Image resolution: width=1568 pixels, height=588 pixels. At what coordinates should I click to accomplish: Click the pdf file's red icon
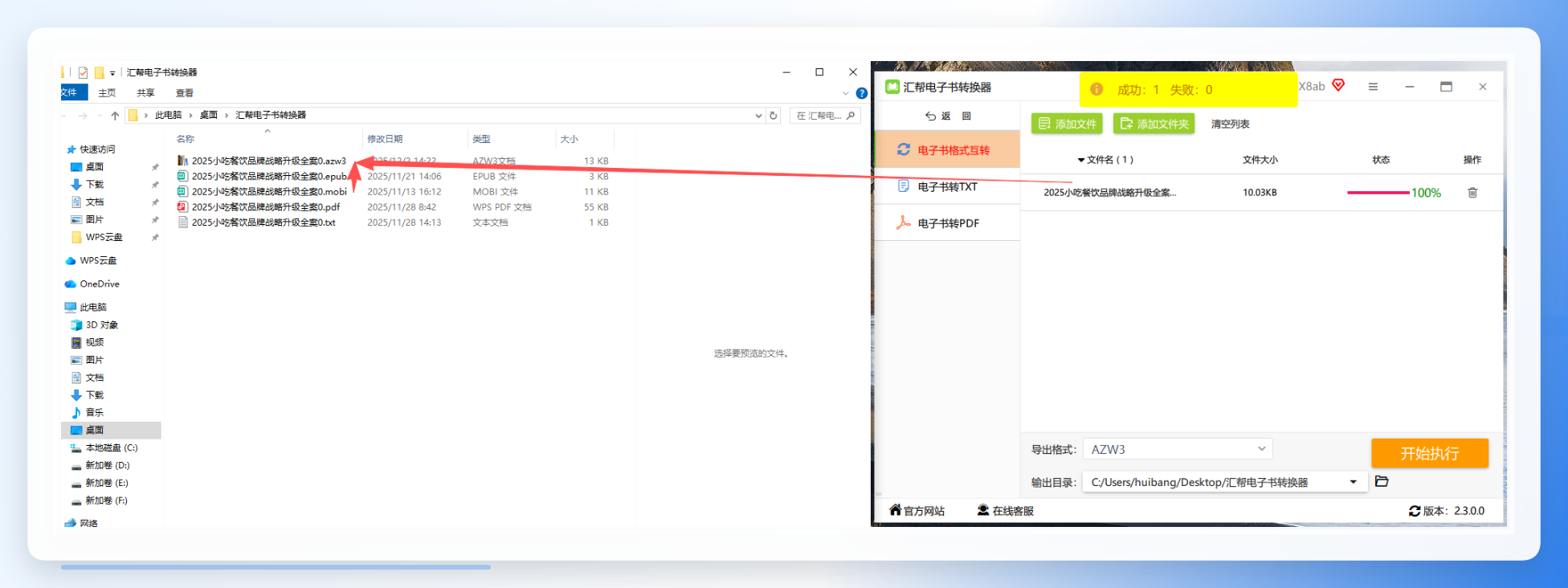click(182, 206)
